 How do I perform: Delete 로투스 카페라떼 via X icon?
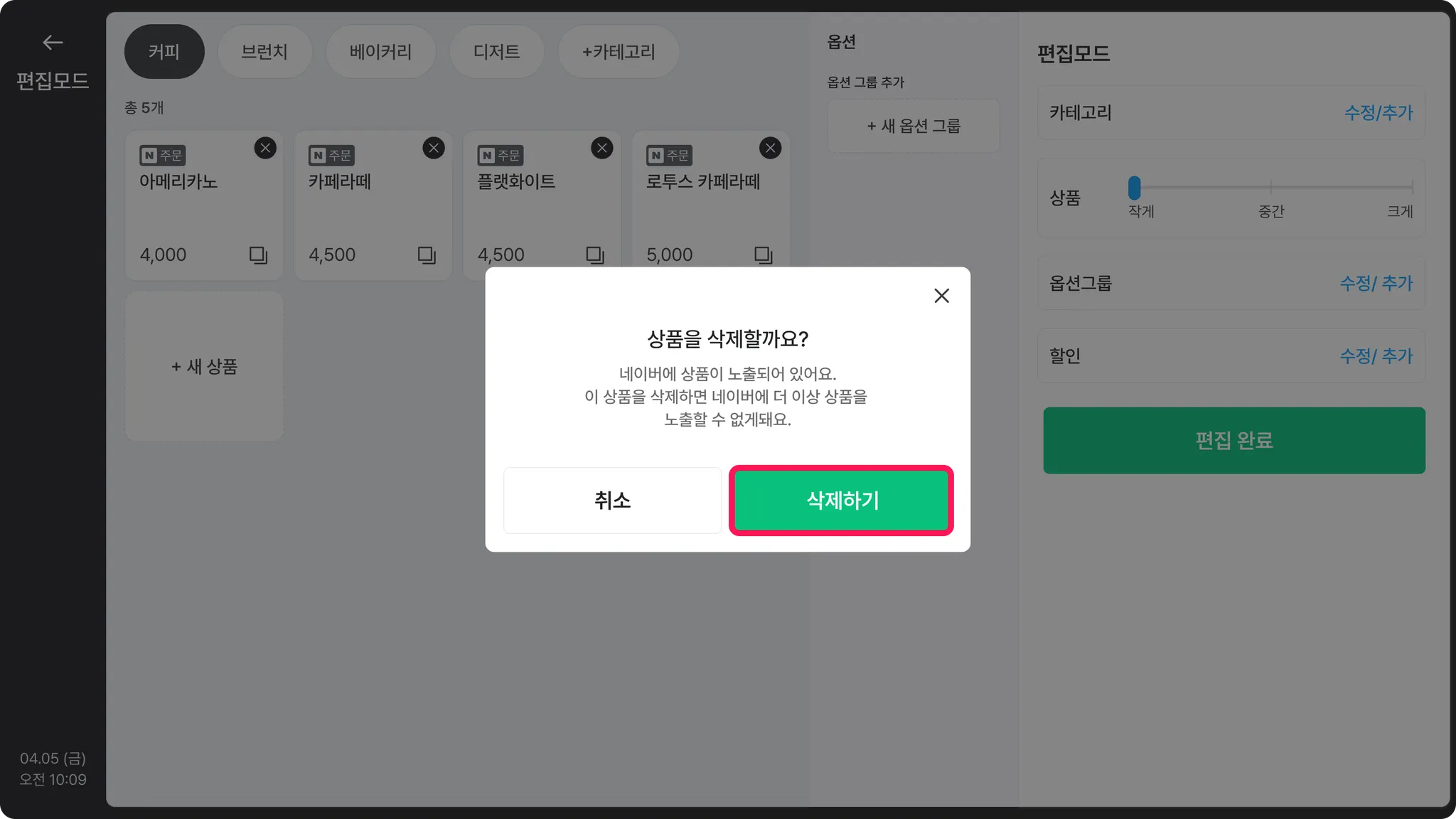pyautogui.click(x=770, y=148)
